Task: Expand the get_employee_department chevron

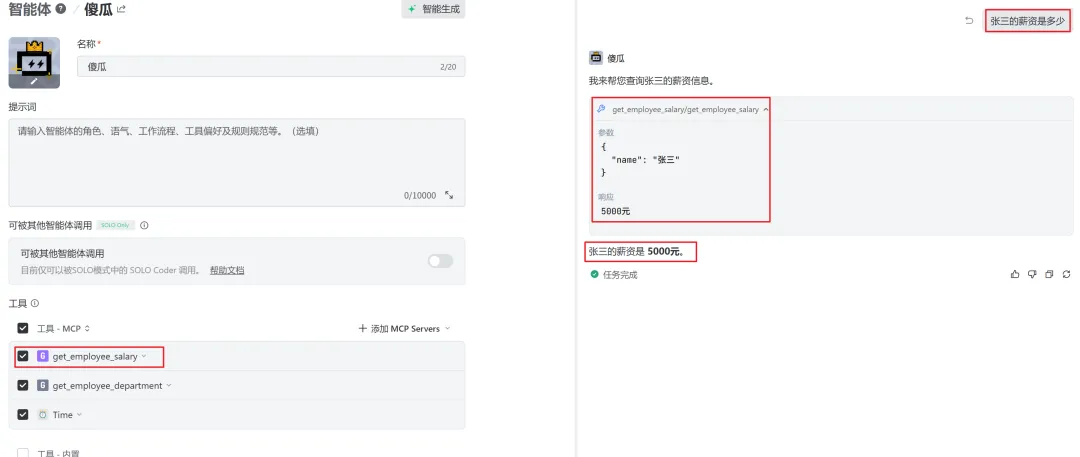Action: pos(169,385)
